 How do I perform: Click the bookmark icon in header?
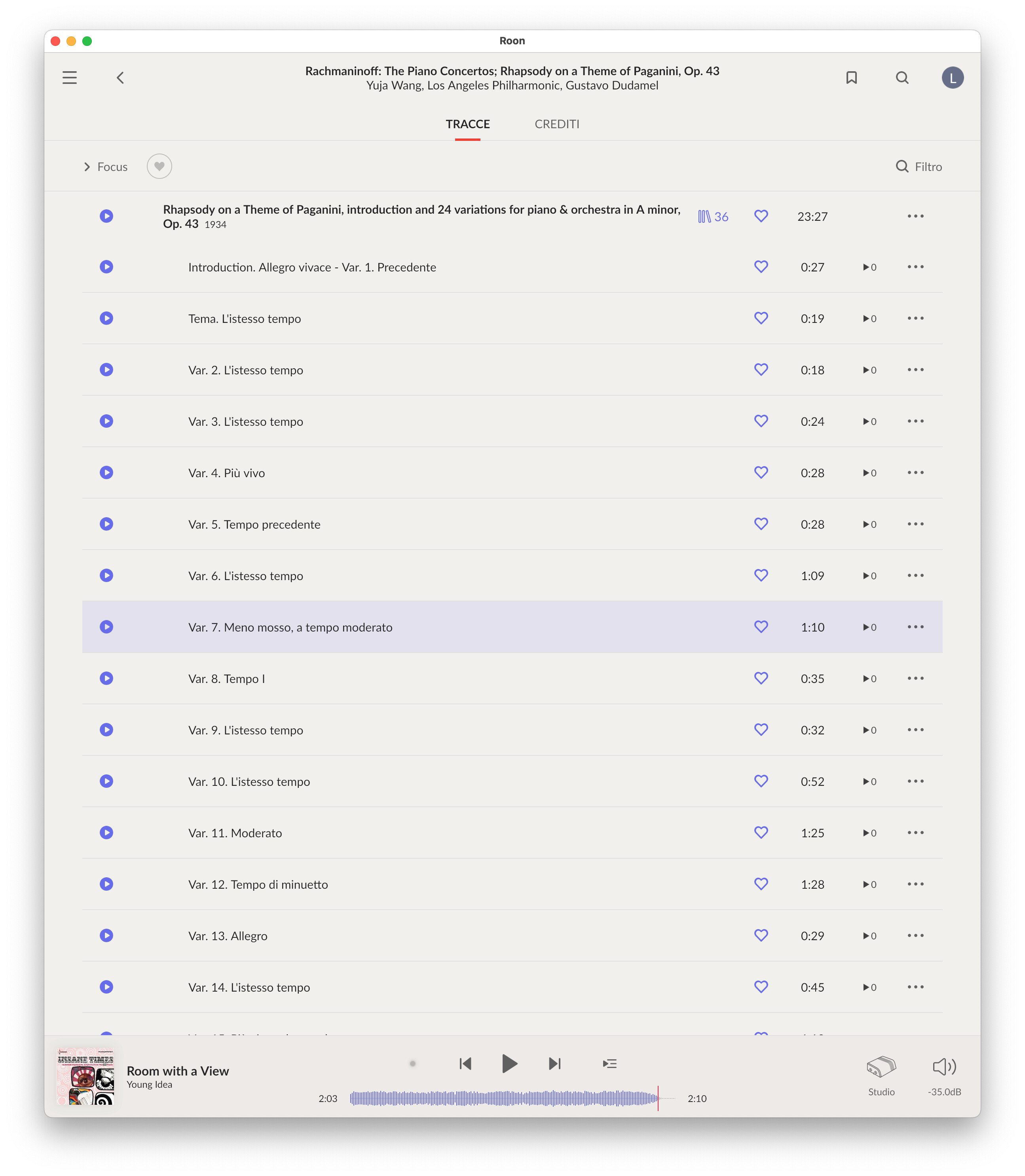[851, 78]
